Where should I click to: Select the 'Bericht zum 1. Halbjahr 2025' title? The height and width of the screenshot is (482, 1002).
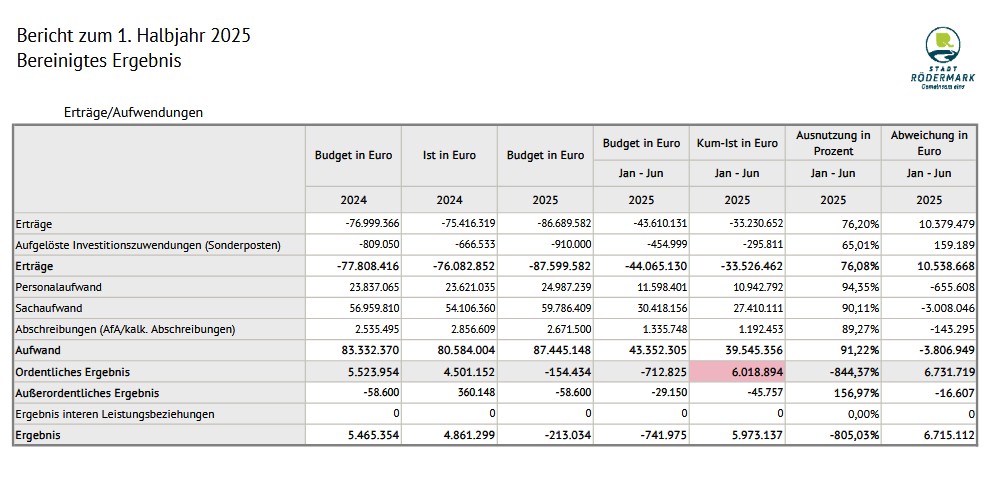tap(133, 36)
